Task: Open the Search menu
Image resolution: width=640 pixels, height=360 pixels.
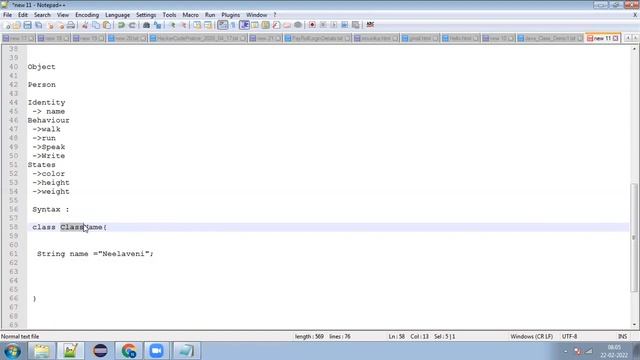Action: pyautogui.click(x=42, y=15)
